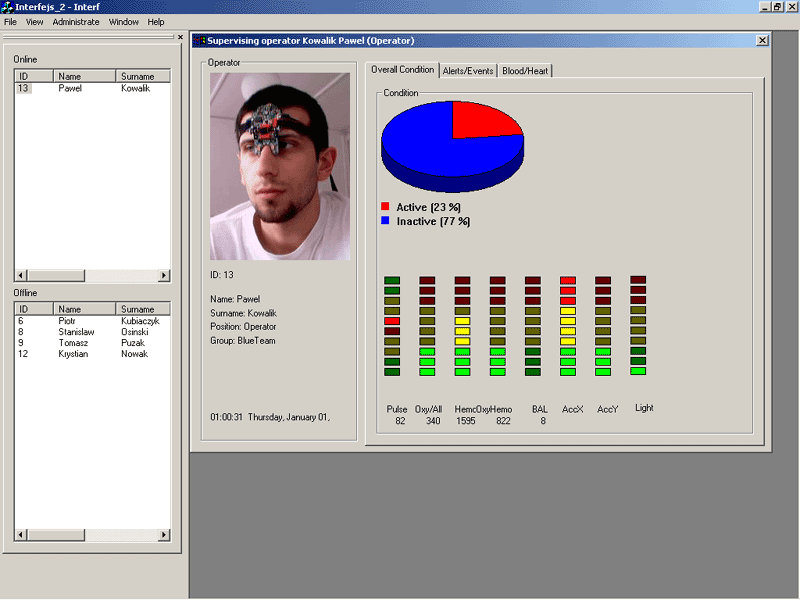Click the timestamp 01:00:31 Thursday, January 01
The image size is (800, 600).
click(270, 417)
